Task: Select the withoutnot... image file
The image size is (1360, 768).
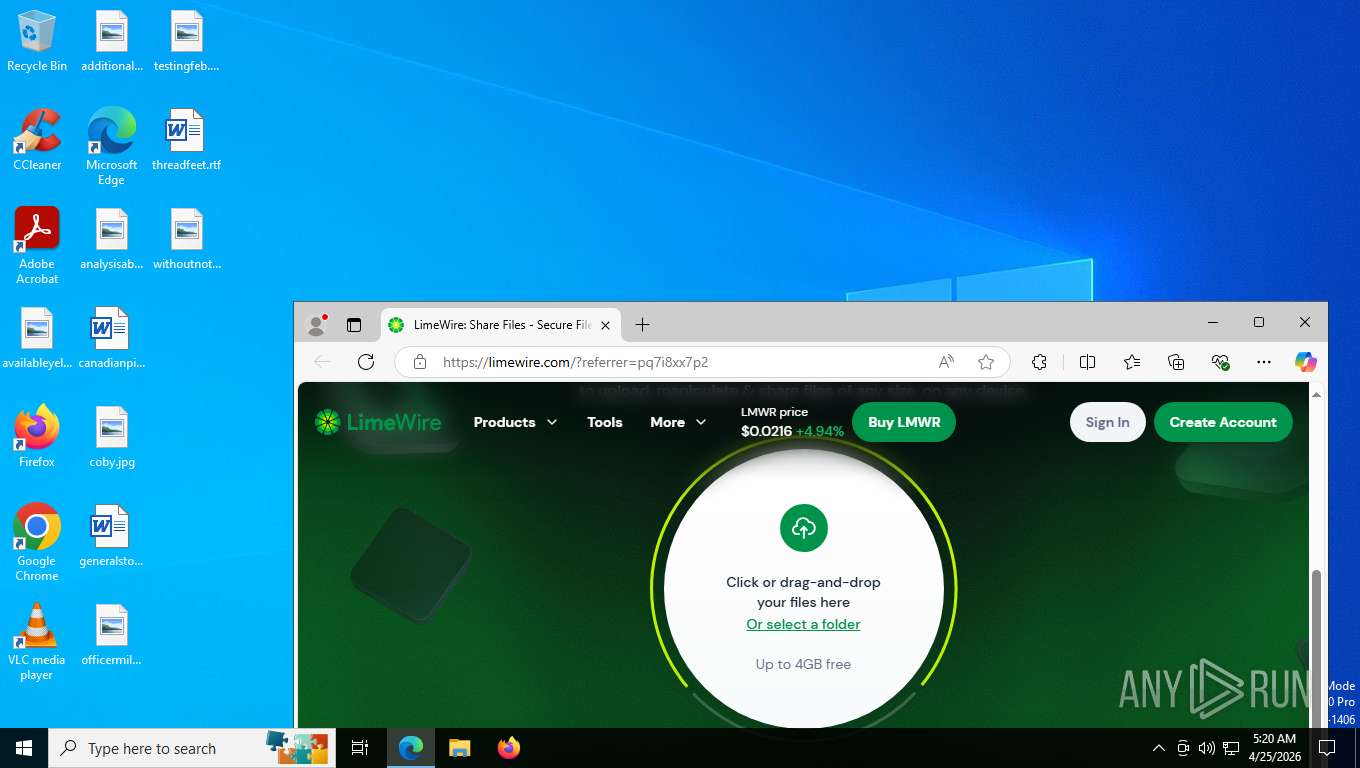Action: click(186, 239)
